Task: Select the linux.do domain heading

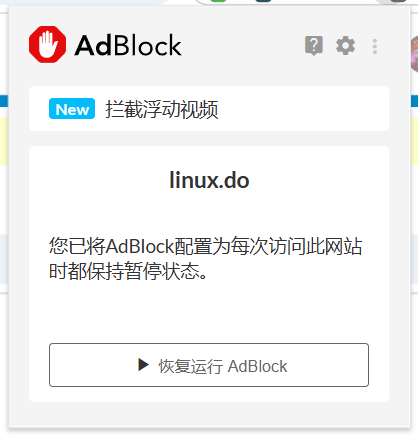Action: (209, 180)
